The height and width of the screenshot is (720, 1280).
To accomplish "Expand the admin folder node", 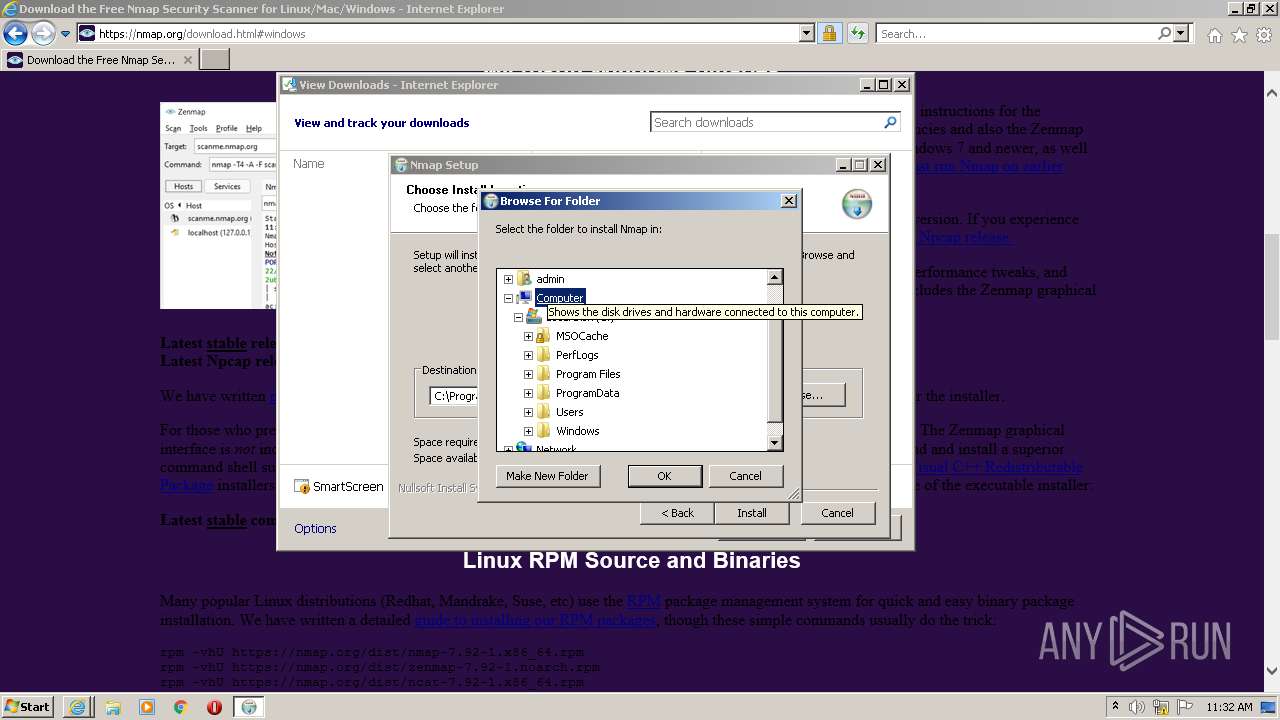I will [x=508, y=279].
